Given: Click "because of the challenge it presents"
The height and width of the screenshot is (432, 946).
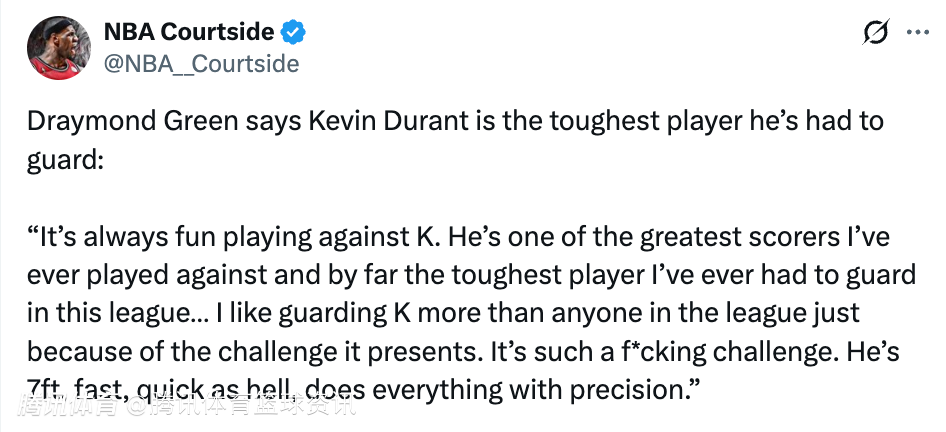Looking at the screenshot, I should tap(247, 351).
